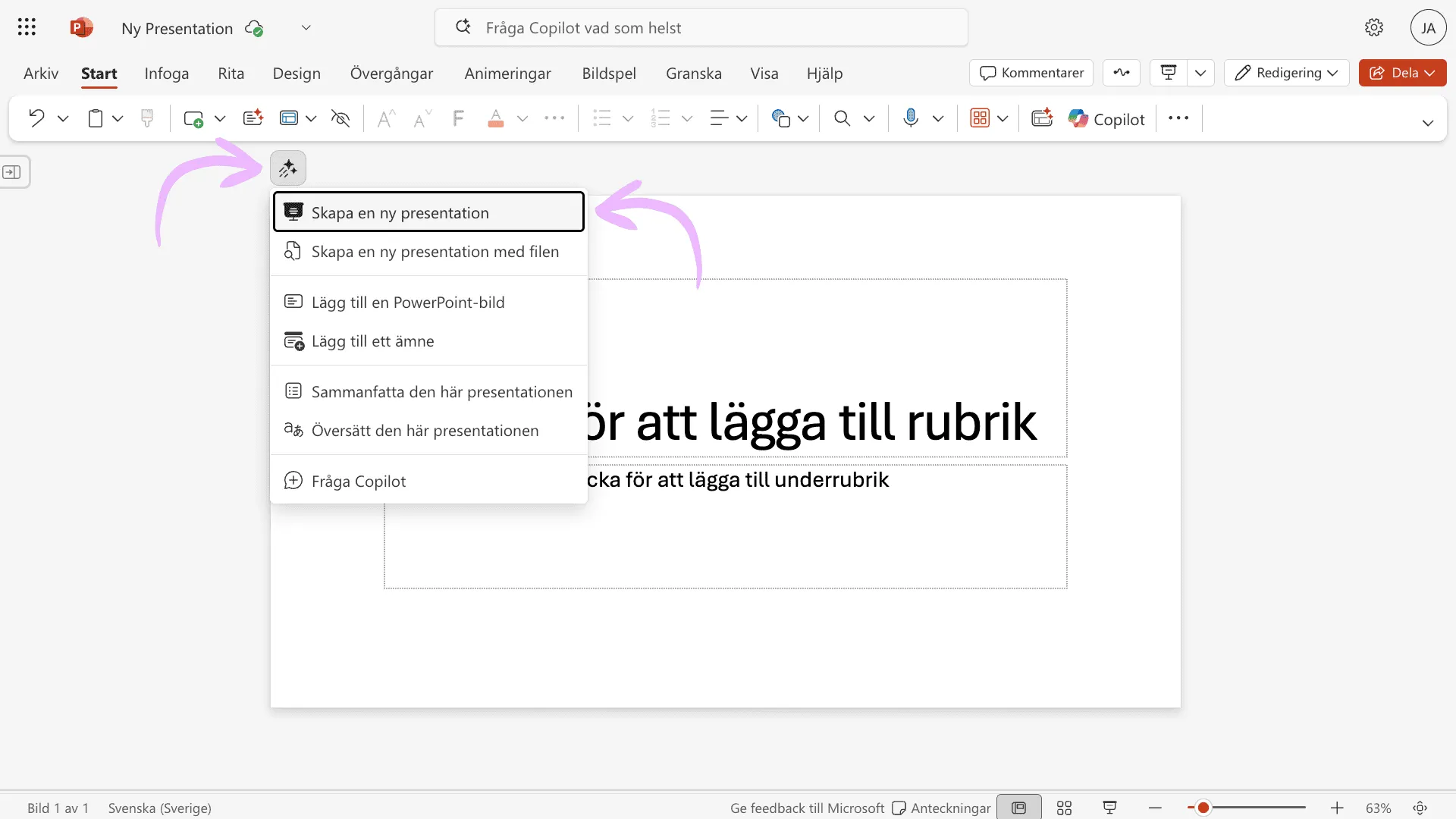
Task: Expand paste options dropdown
Action: click(118, 118)
